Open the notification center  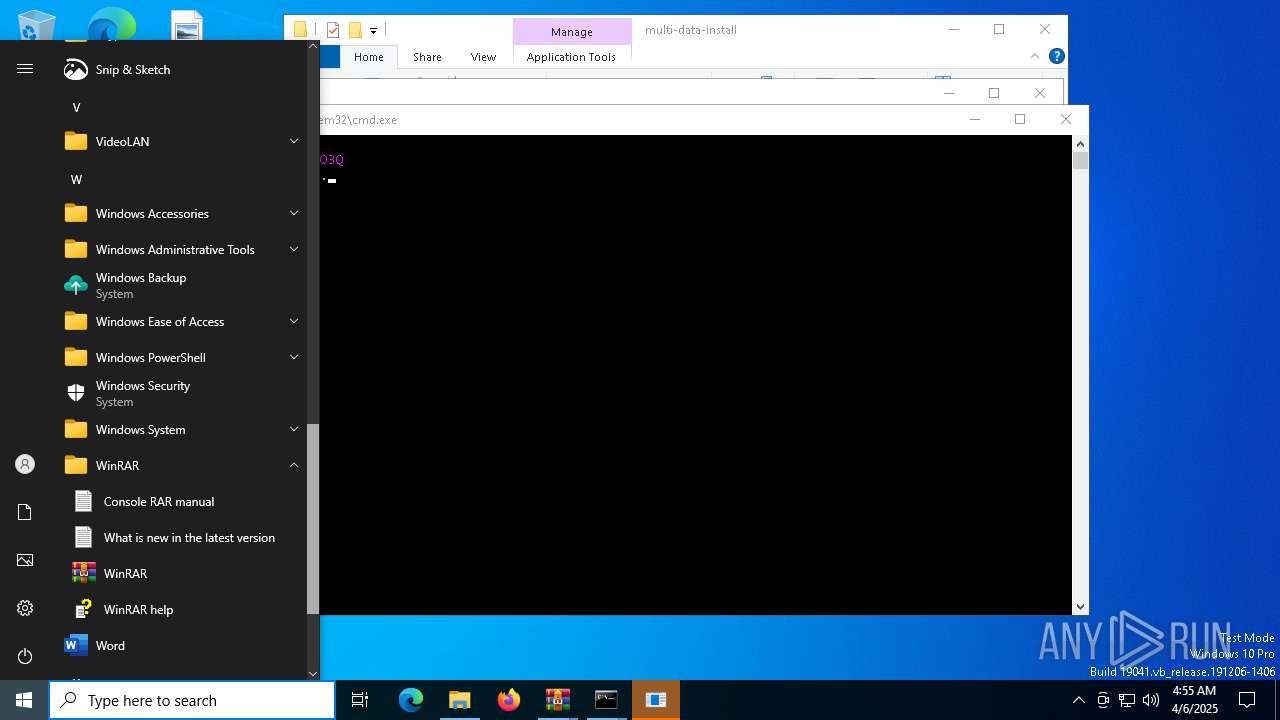pos(1247,700)
